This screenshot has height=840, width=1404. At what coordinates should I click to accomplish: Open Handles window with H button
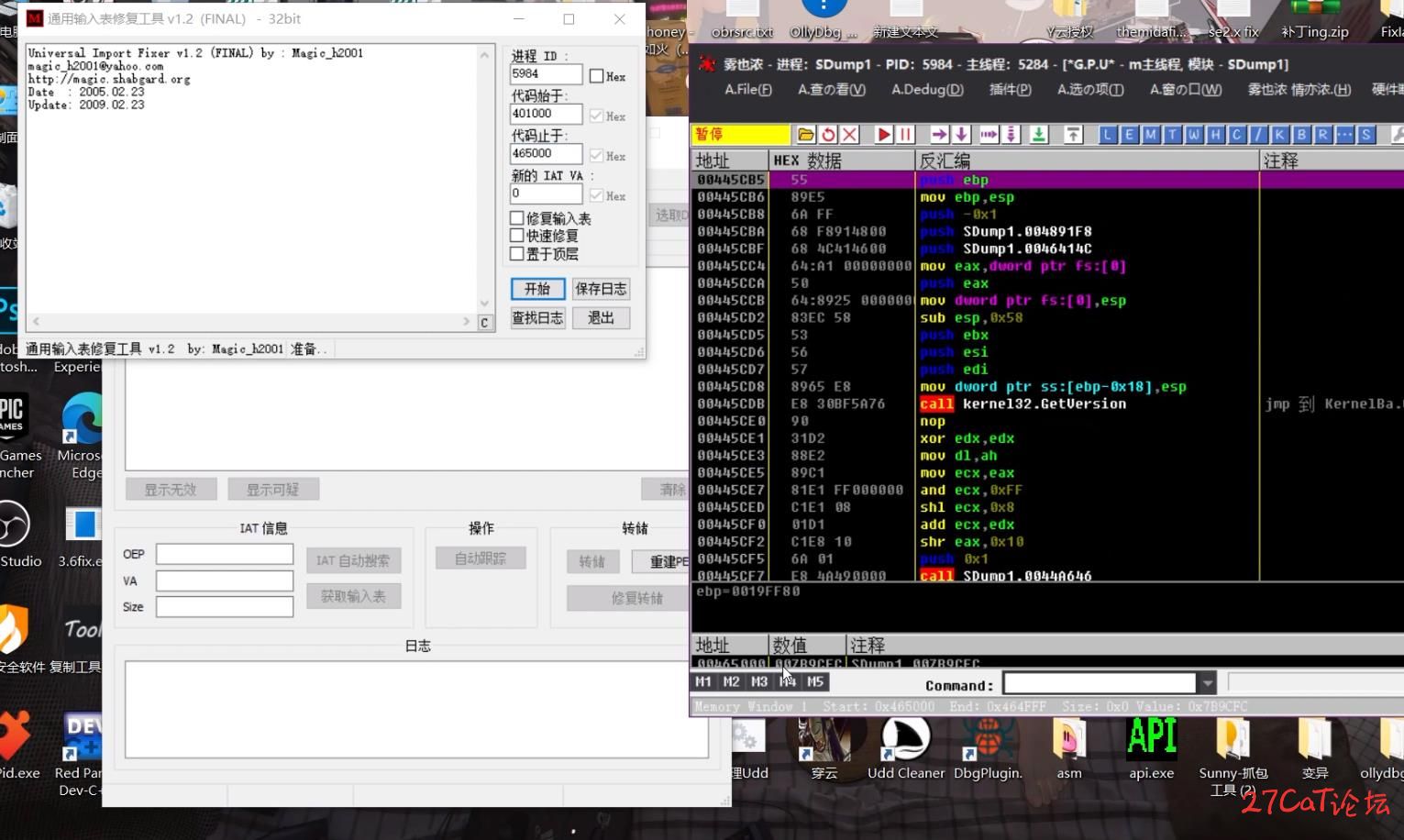pos(1215,135)
